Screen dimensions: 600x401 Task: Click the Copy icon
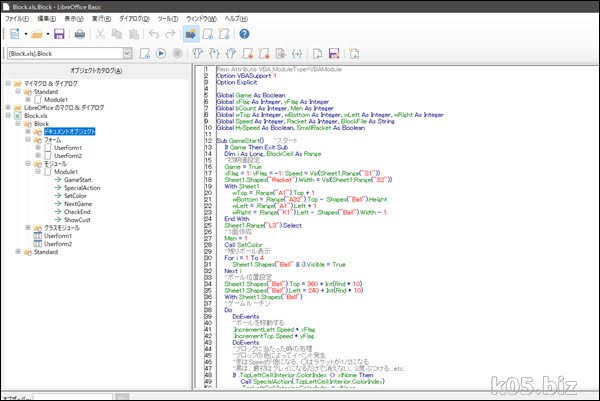pos(117,34)
